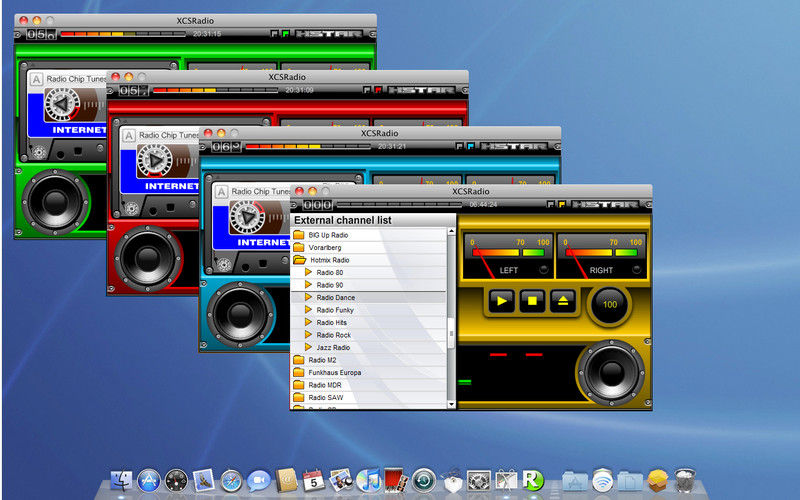Expand the Radio MDR folder
This screenshot has height=500, width=800.
(x=299, y=385)
